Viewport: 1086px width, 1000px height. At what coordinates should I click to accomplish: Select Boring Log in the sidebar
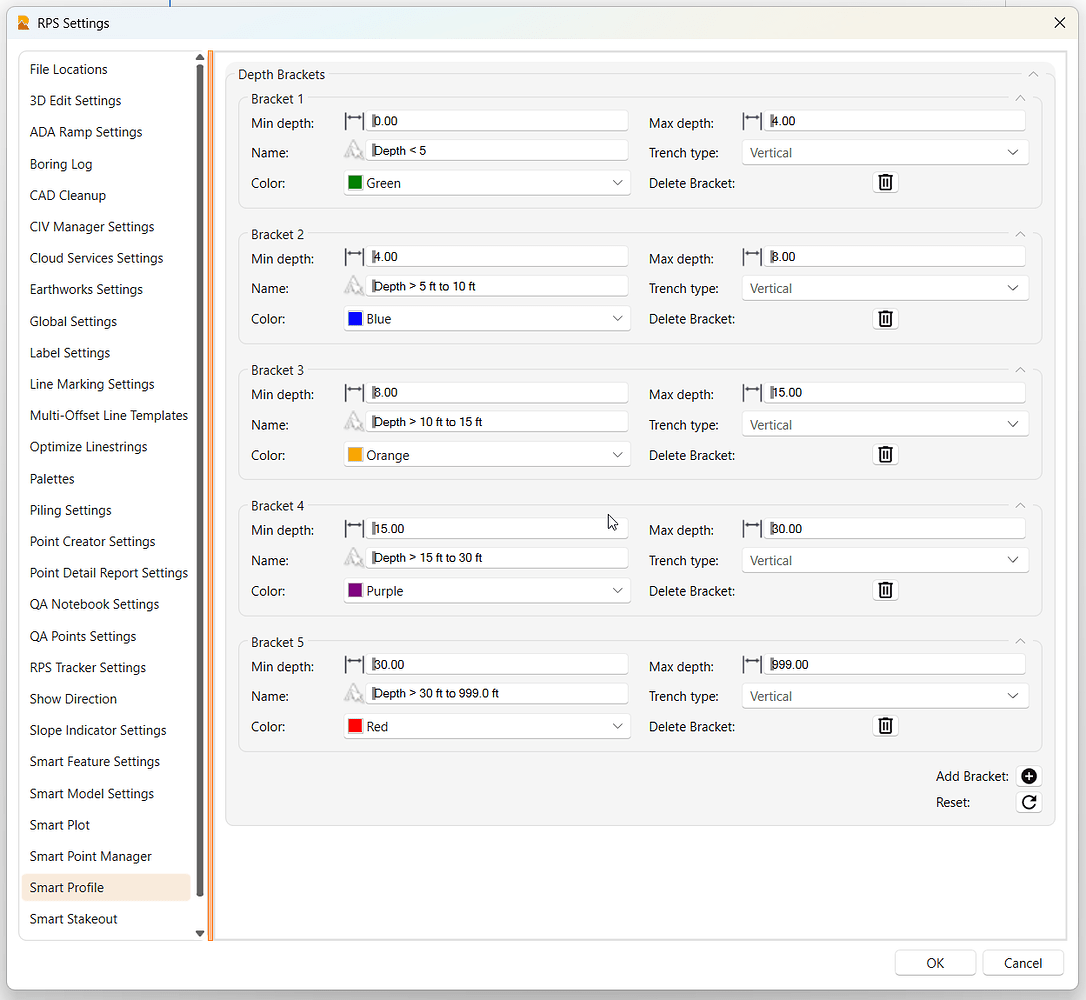(106, 164)
